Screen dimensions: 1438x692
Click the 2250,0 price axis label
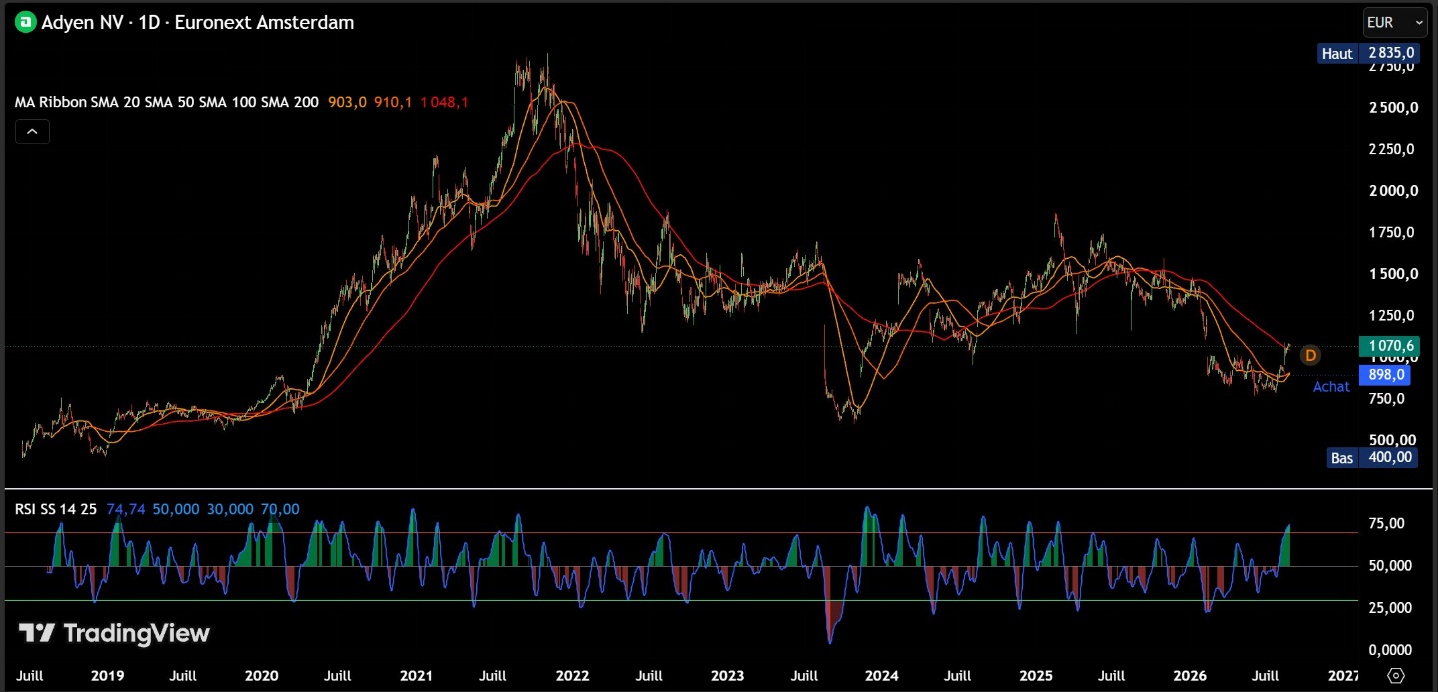point(1391,149)
